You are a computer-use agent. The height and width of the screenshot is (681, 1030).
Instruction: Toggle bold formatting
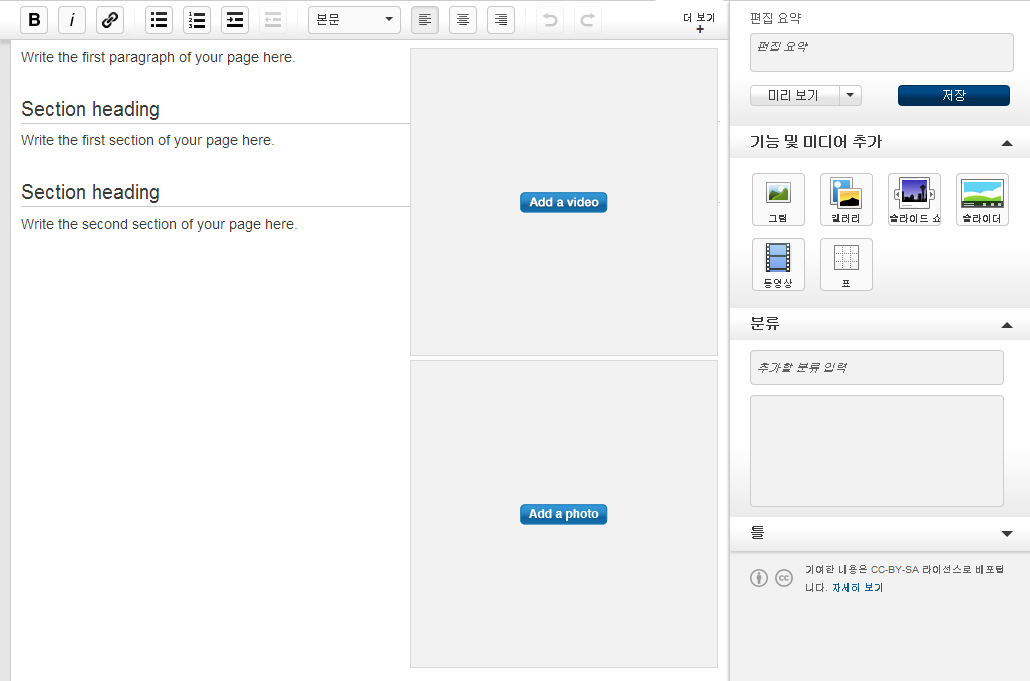pos(34,20)
